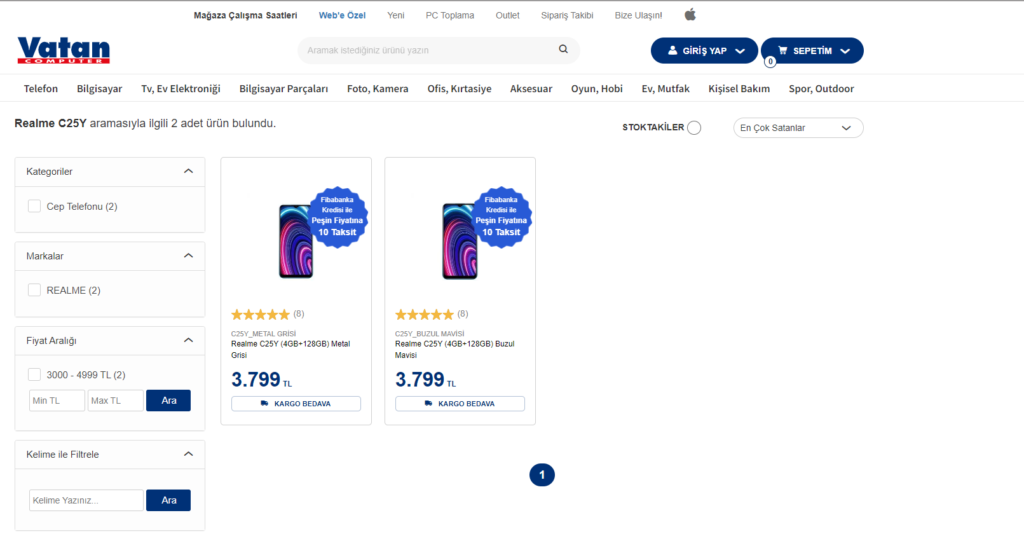The width and height of the screenshot is (1024, 555).
Task: Open the Realme C25Y Metal Grisi thumbnail
Action: pyautogui.click(x=295, y=240)
